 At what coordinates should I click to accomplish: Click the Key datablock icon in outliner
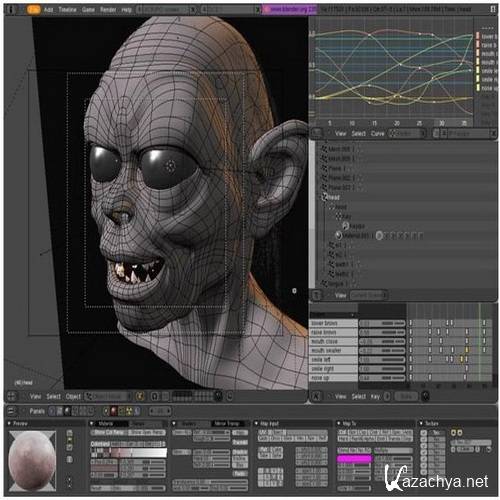point(338,216)
